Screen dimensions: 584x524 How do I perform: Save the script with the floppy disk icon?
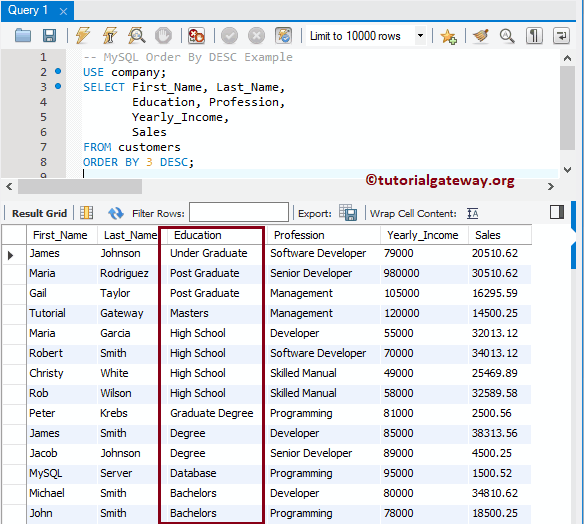coord(50,36)
